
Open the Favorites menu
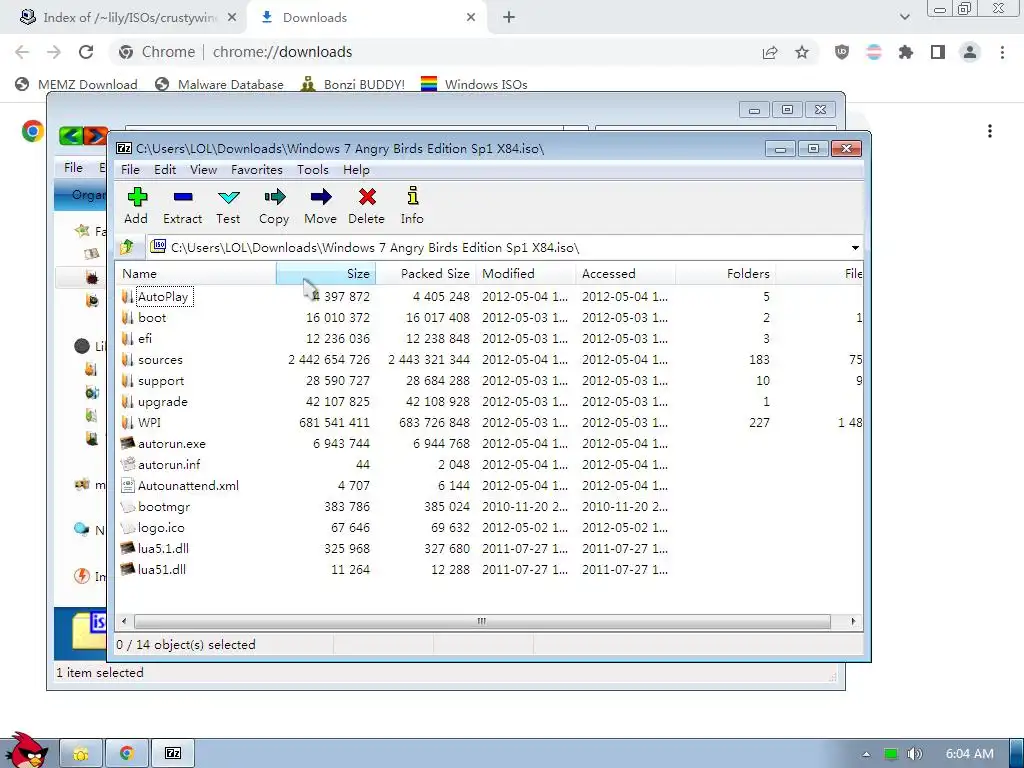click(x=257, y=170)
